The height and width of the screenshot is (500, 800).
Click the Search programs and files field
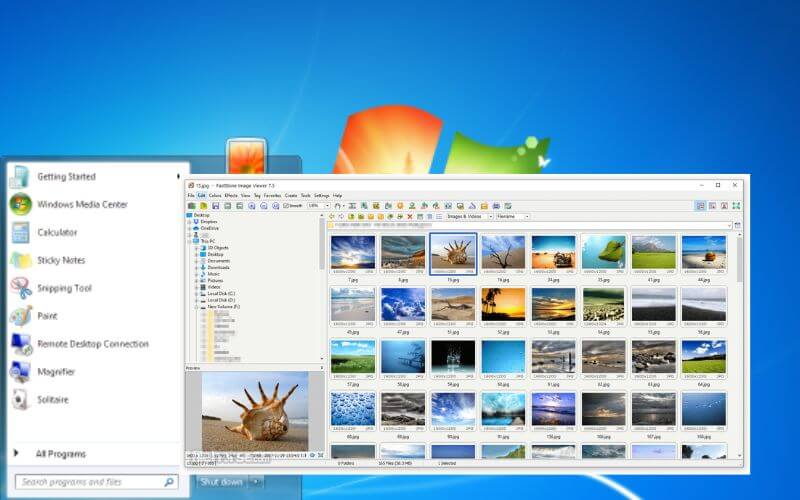pos(88,482)
